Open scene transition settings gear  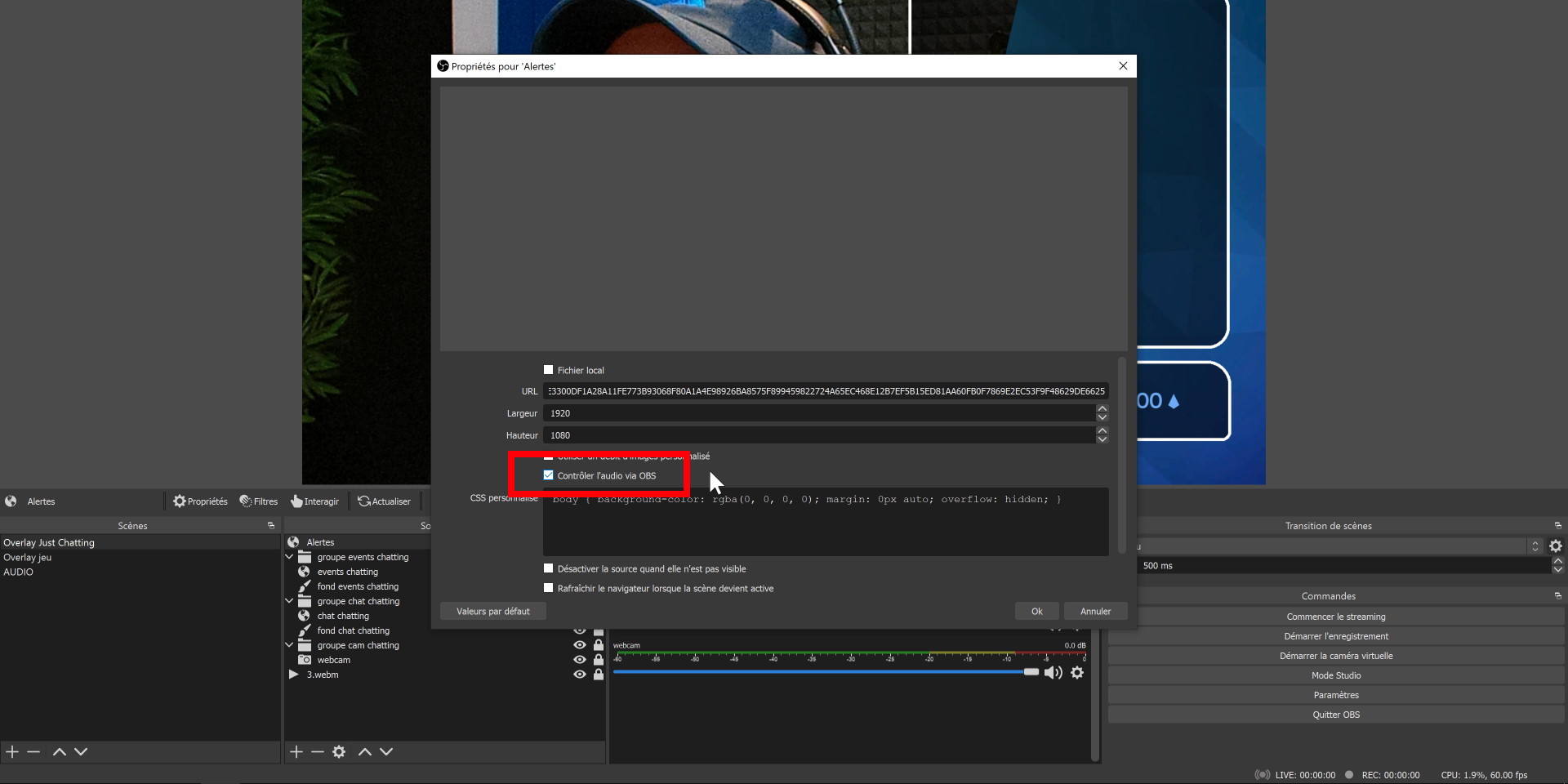click(x=1556, y=546)
